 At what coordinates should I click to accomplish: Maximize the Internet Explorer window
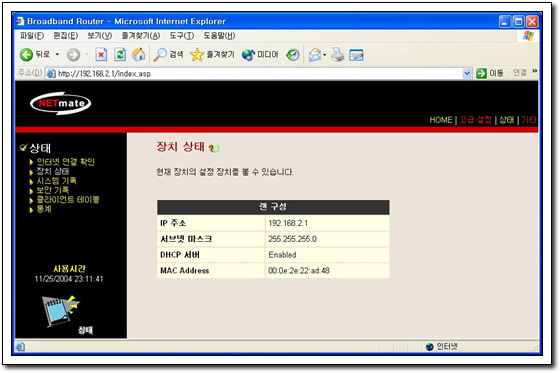(x=519, y=22)
